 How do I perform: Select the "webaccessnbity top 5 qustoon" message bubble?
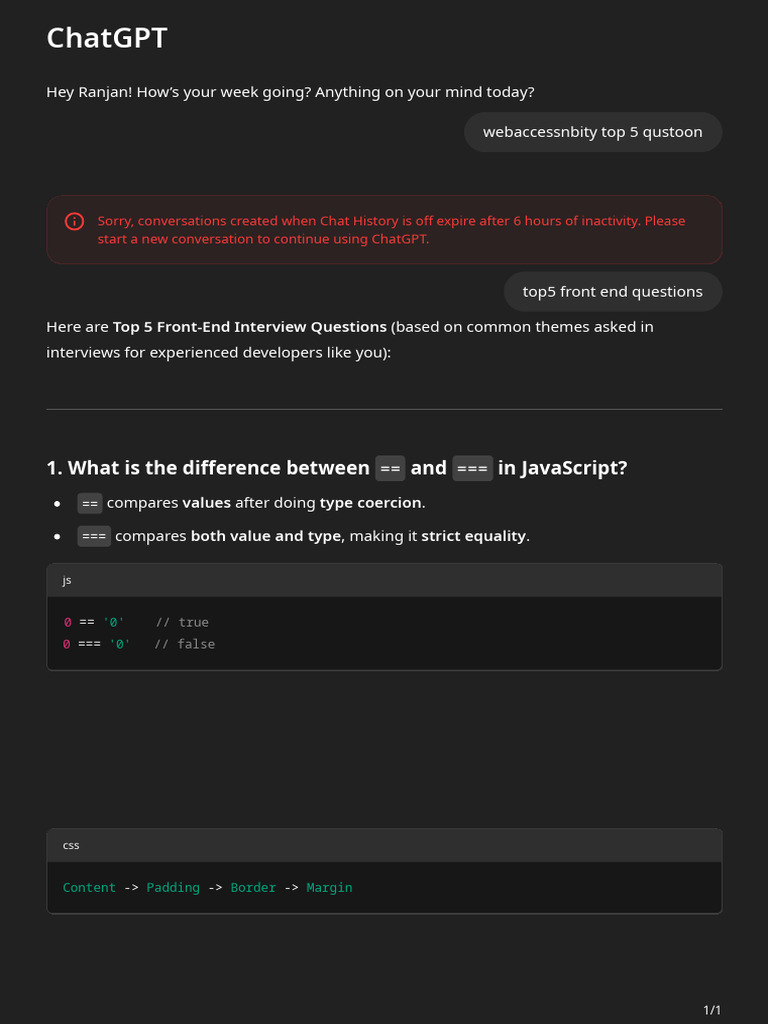[x=592, y=132]
